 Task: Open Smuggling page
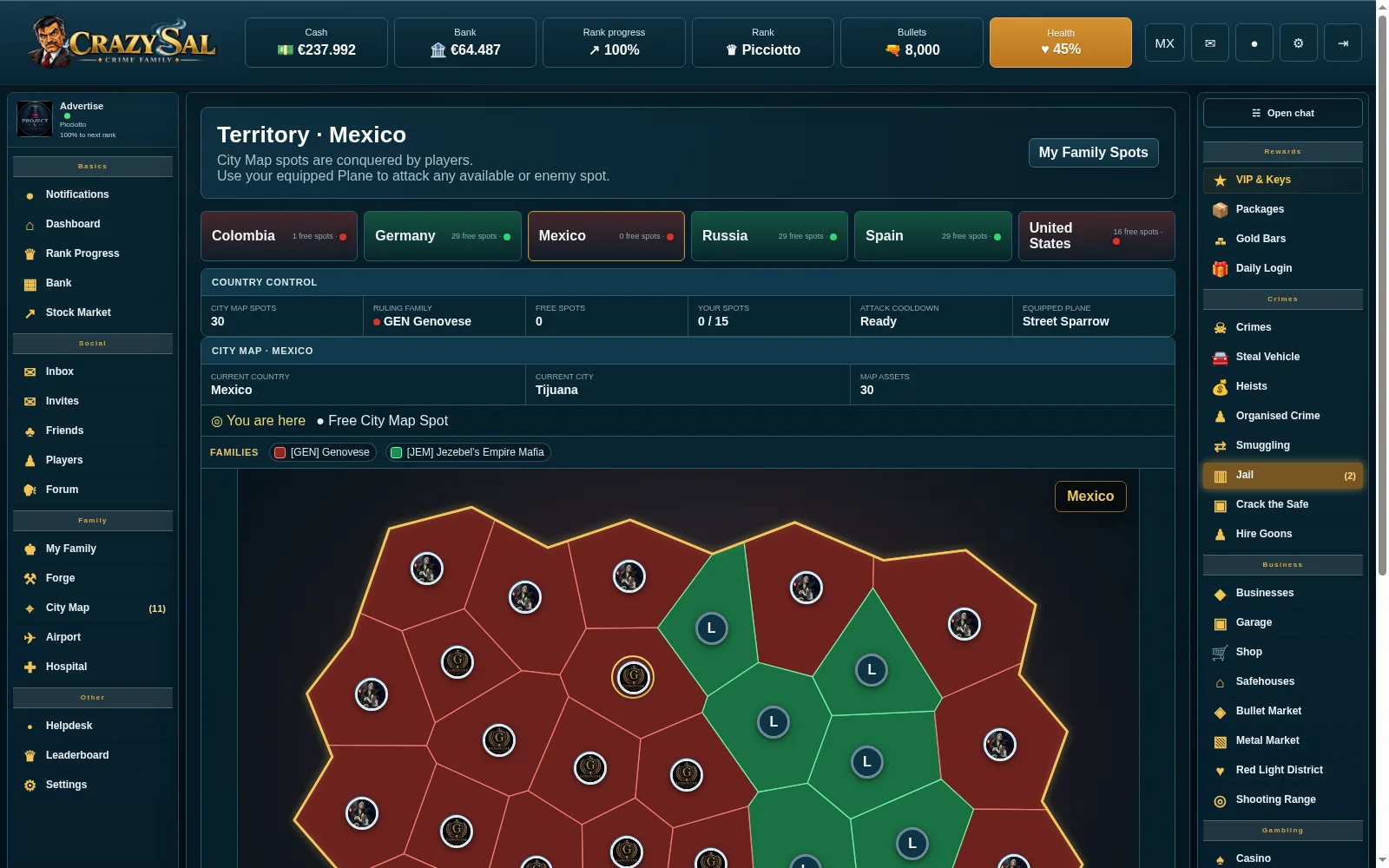pyautogui.click(x=1282, y=445)
